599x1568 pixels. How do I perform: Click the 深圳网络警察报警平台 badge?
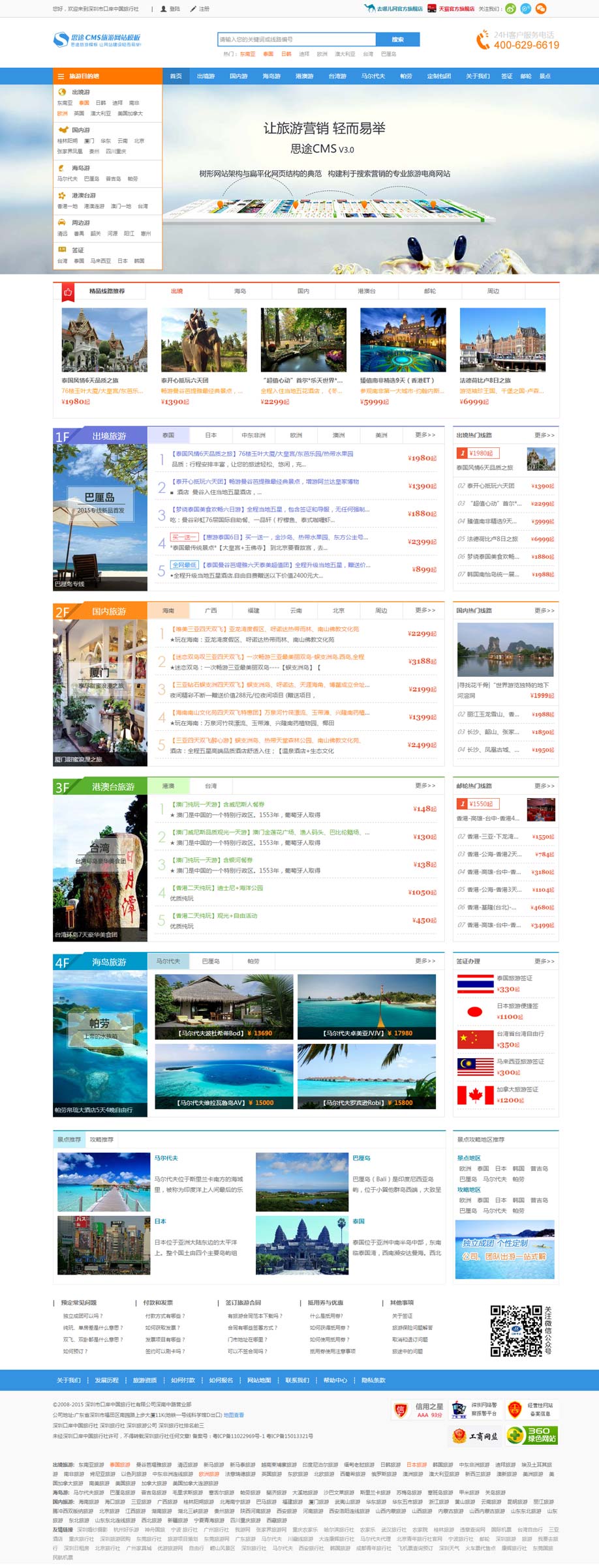476,1410
